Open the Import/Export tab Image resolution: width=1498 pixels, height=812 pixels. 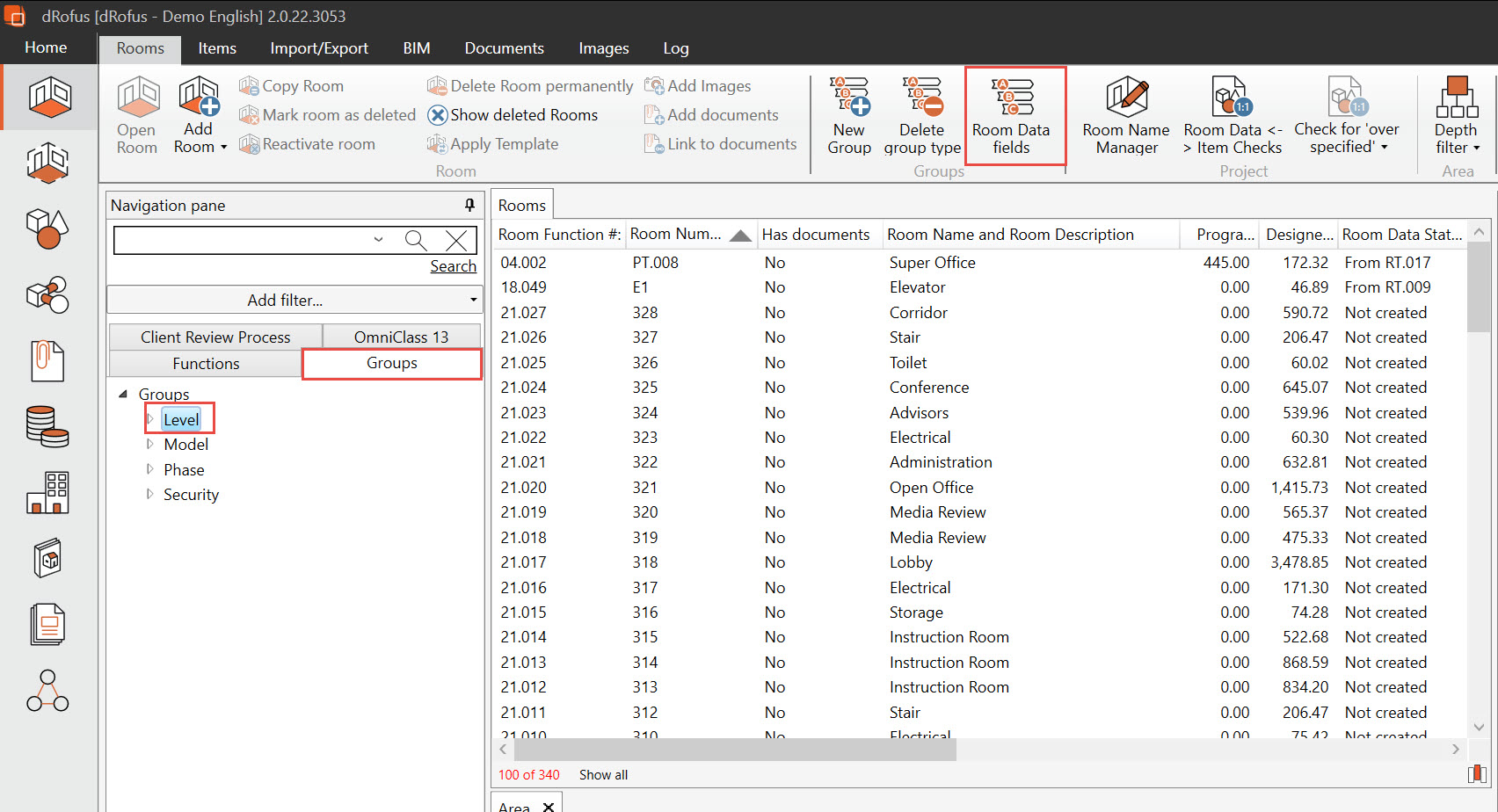[318, 48]
